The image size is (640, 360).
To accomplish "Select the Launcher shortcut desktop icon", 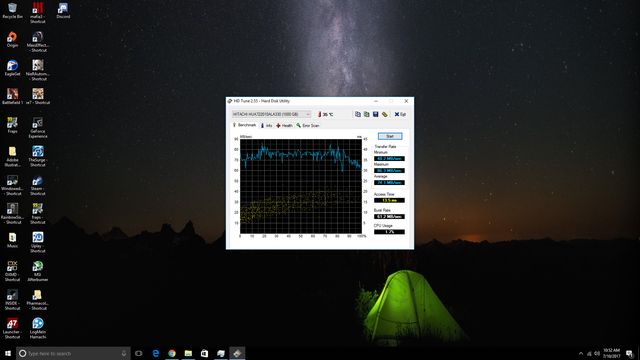I will [x=12, y=328].
